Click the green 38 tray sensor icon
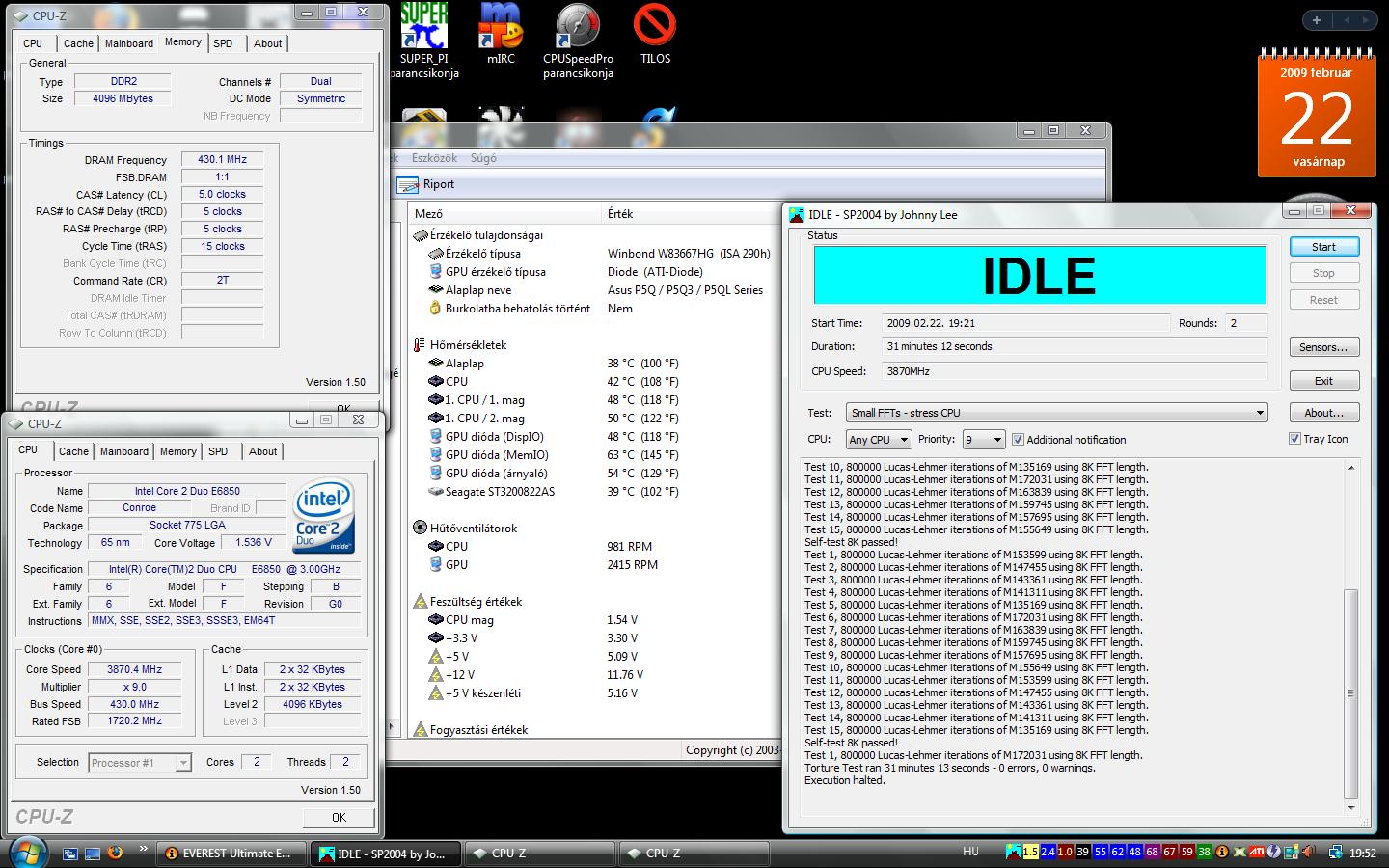The height and width of the screenshot is (868, 1389). (1204, 852)
